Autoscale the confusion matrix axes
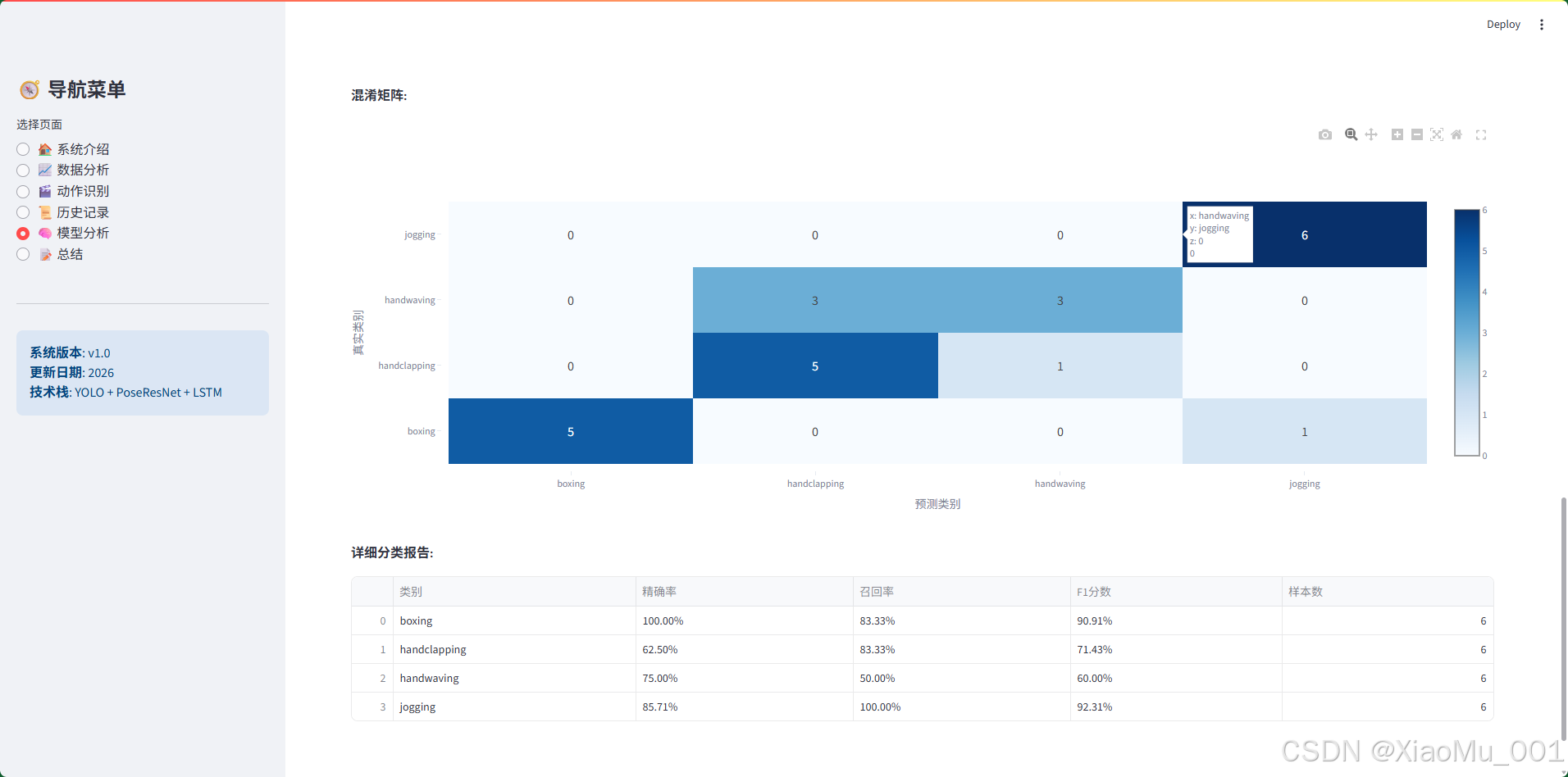Viewport: 1568px width, 777px height. pos(1437,134)
